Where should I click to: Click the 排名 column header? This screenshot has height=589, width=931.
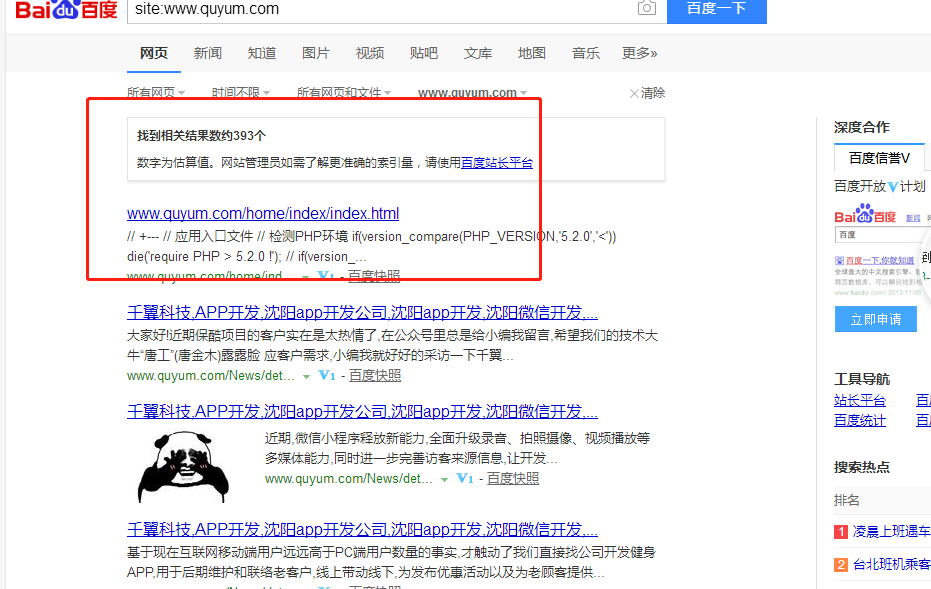coord(847,501)
